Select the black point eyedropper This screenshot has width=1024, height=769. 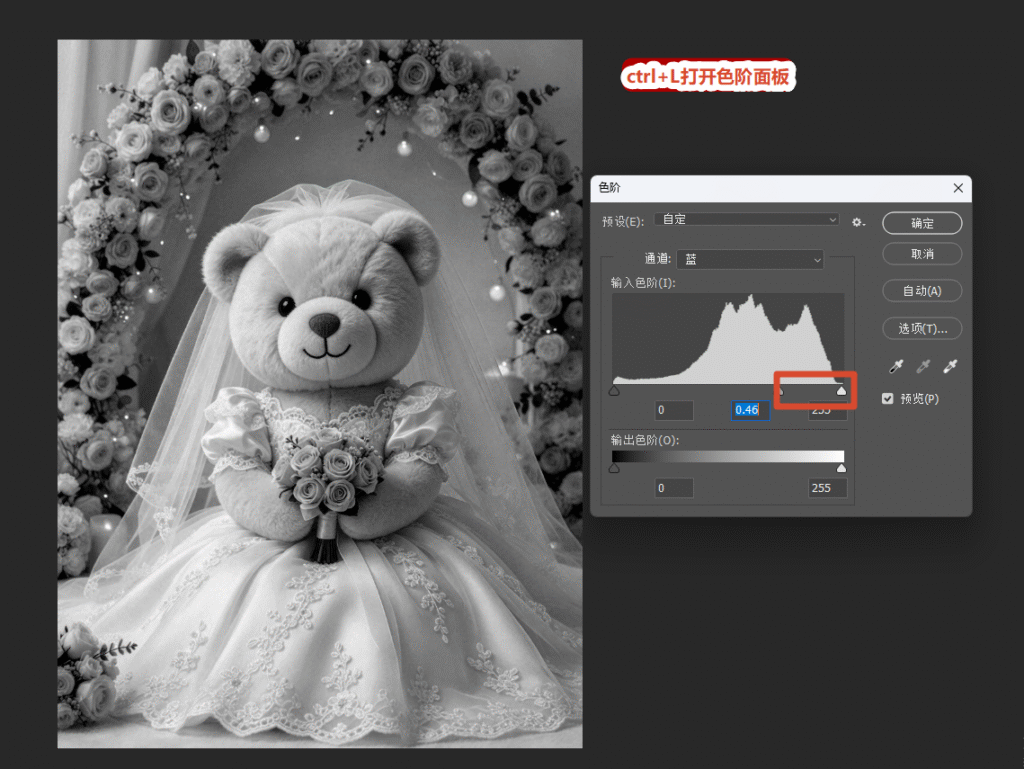[896, 366]
